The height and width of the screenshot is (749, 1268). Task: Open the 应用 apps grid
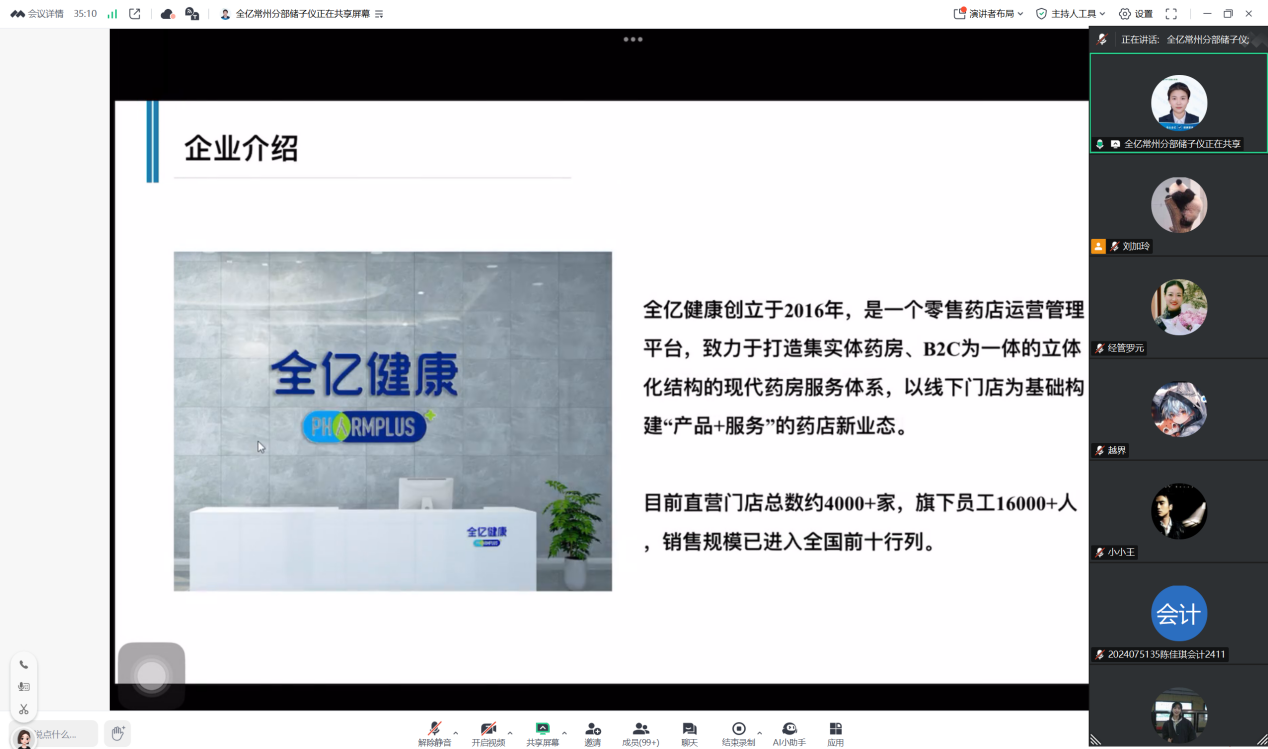coord(835,733)
